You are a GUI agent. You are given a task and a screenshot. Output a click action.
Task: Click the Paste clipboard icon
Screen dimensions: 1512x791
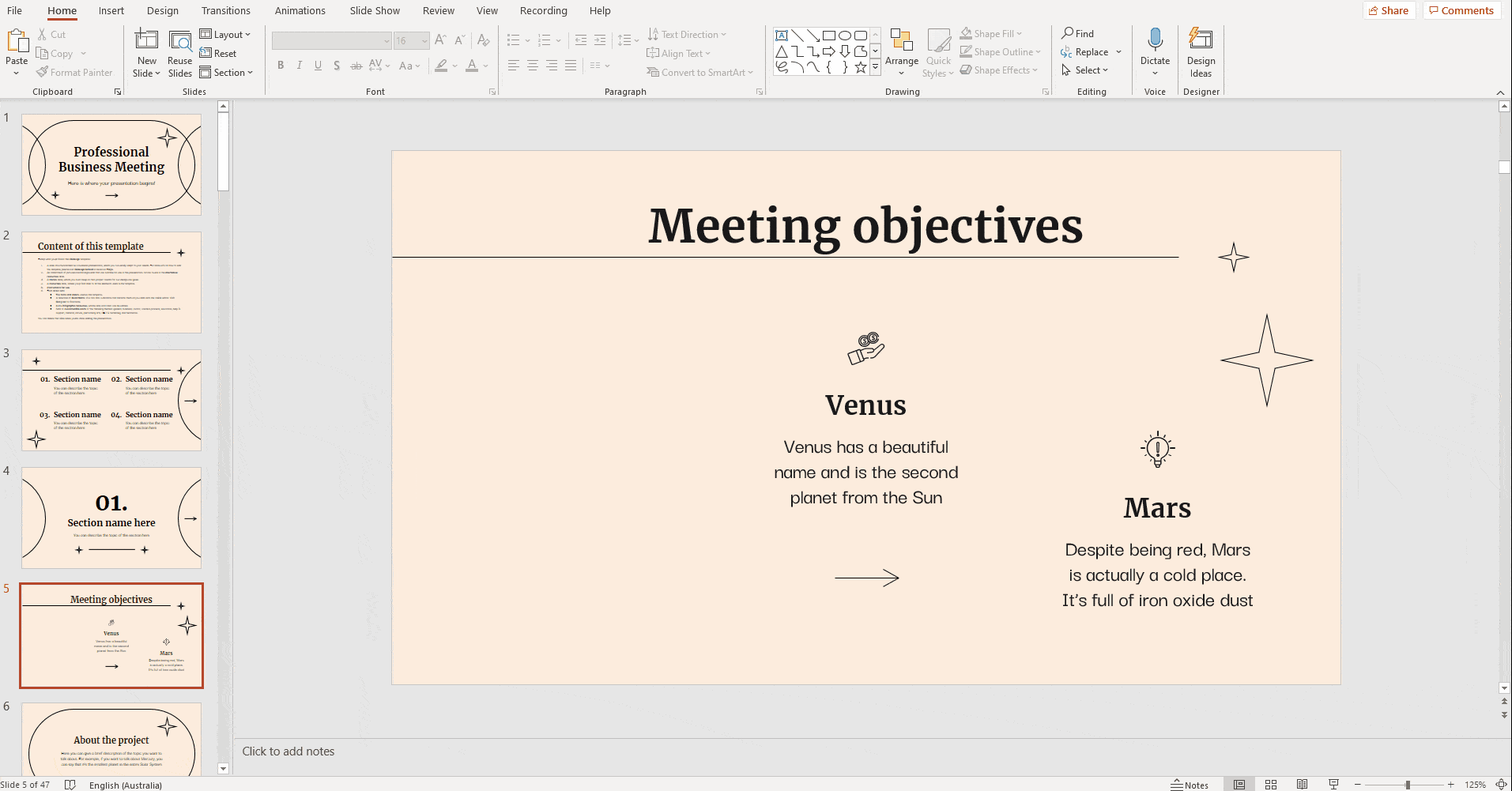tap(17, 41)
